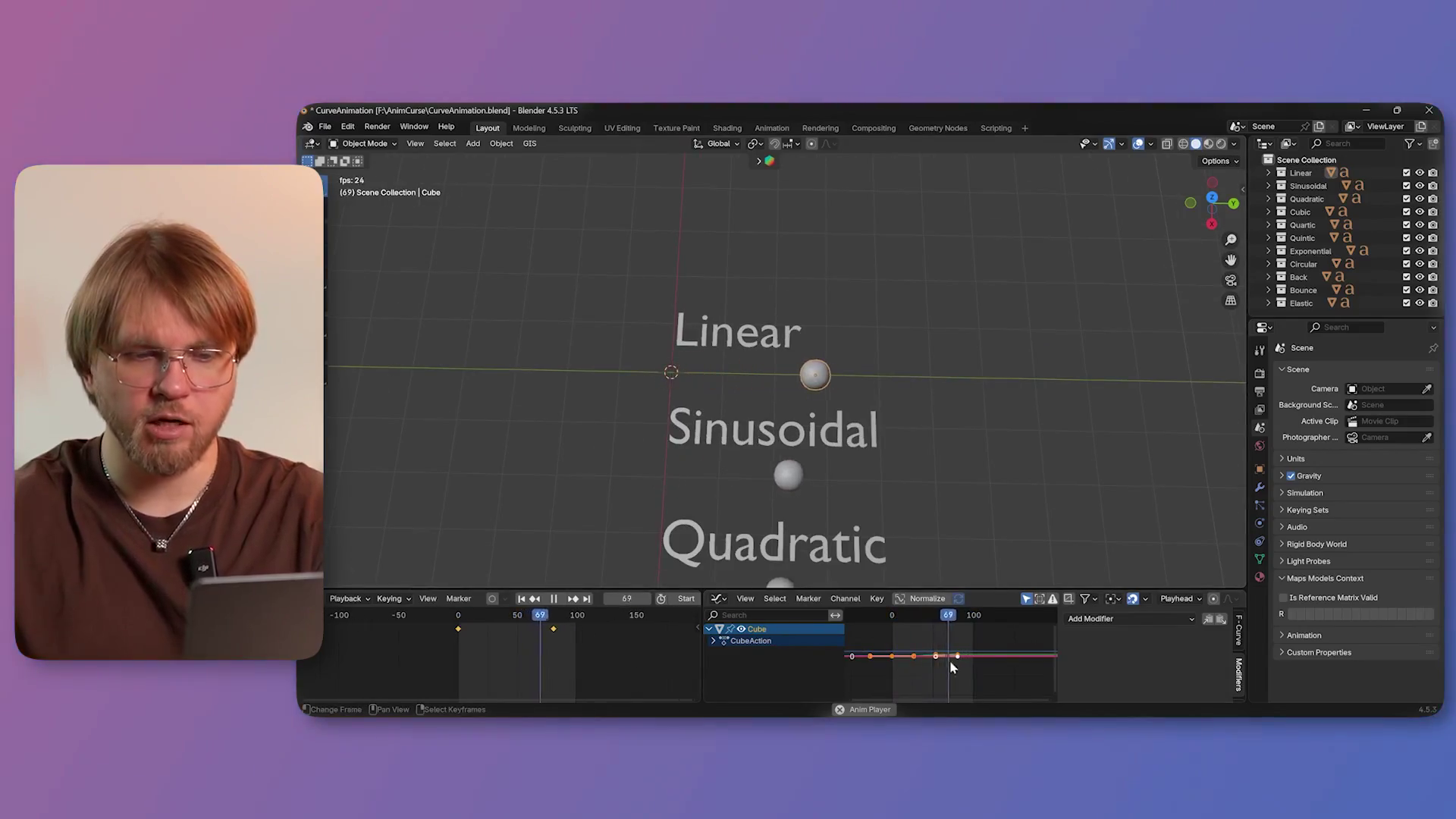This screenshot has height=819, width=1456.
Task: Uncheck the Quadratic collection checkbox
Action: [x=1407, y=199]
